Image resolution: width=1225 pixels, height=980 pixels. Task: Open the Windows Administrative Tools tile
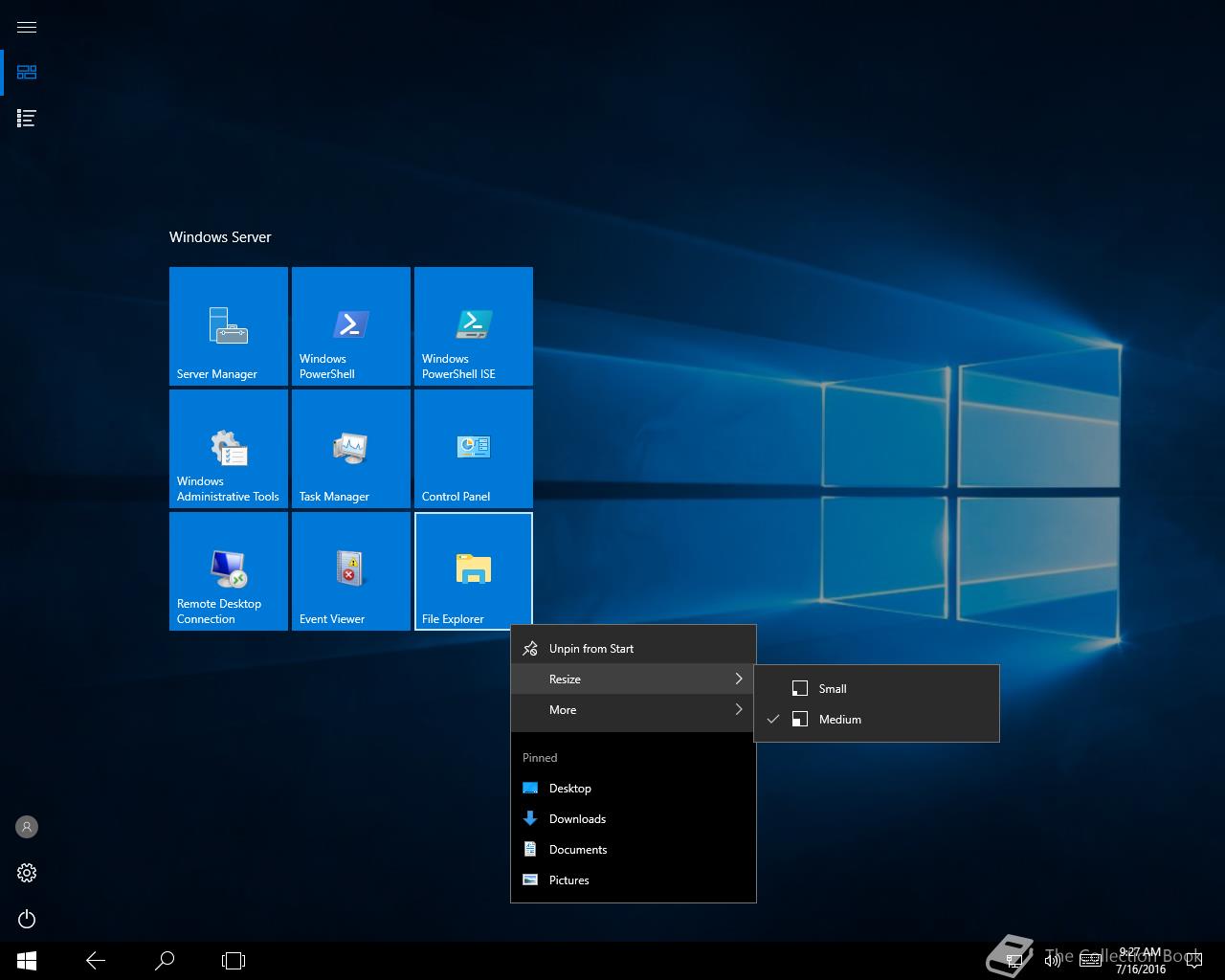point(229,449)
